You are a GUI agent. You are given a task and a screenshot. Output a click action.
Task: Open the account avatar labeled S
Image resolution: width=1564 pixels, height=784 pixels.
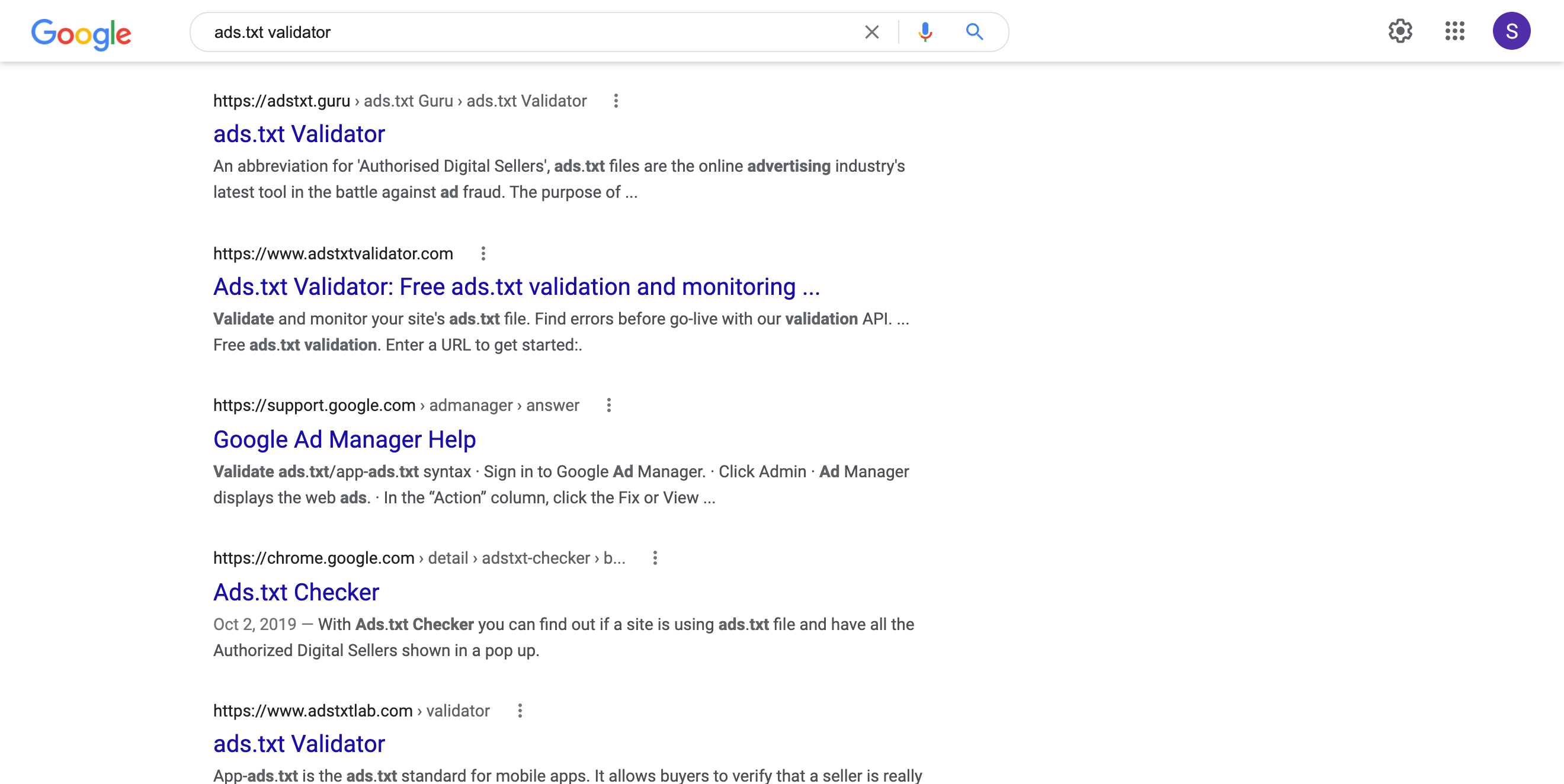[x=1511, y=31]
